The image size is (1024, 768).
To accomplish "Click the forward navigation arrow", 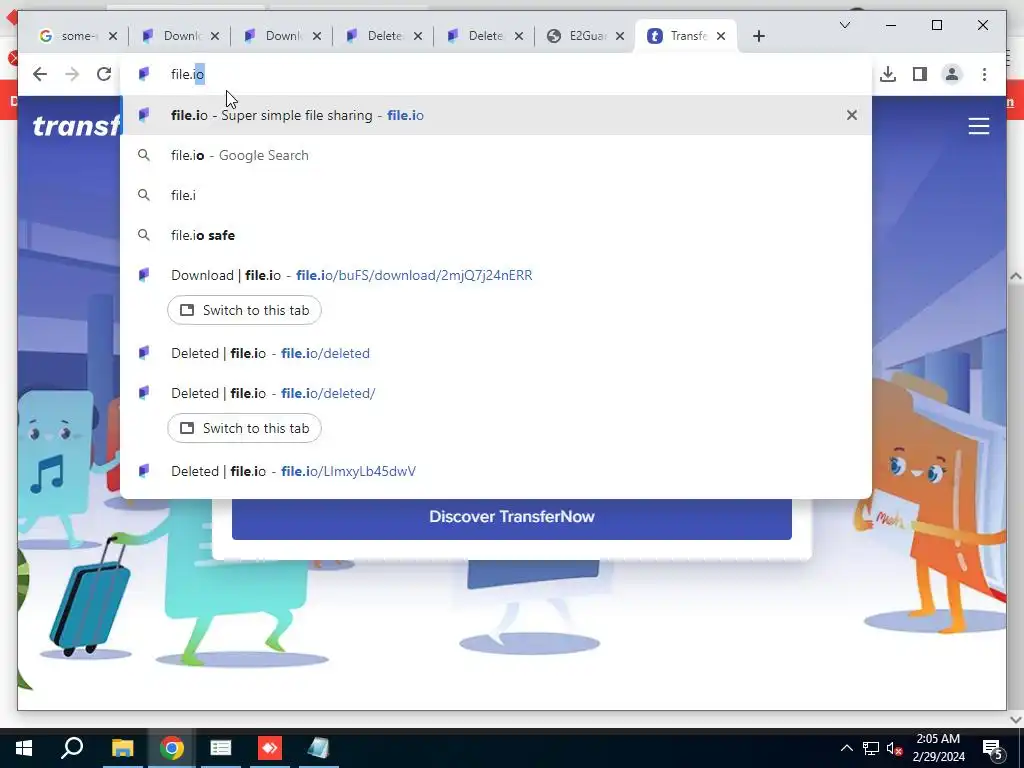I will click(x=72, y=74).
